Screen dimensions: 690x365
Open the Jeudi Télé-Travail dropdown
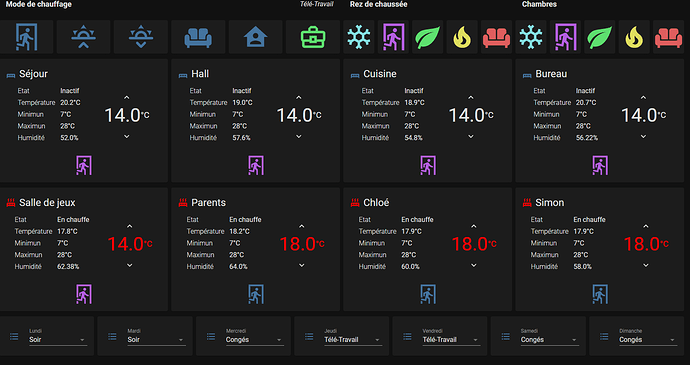(x=353, y=339)
